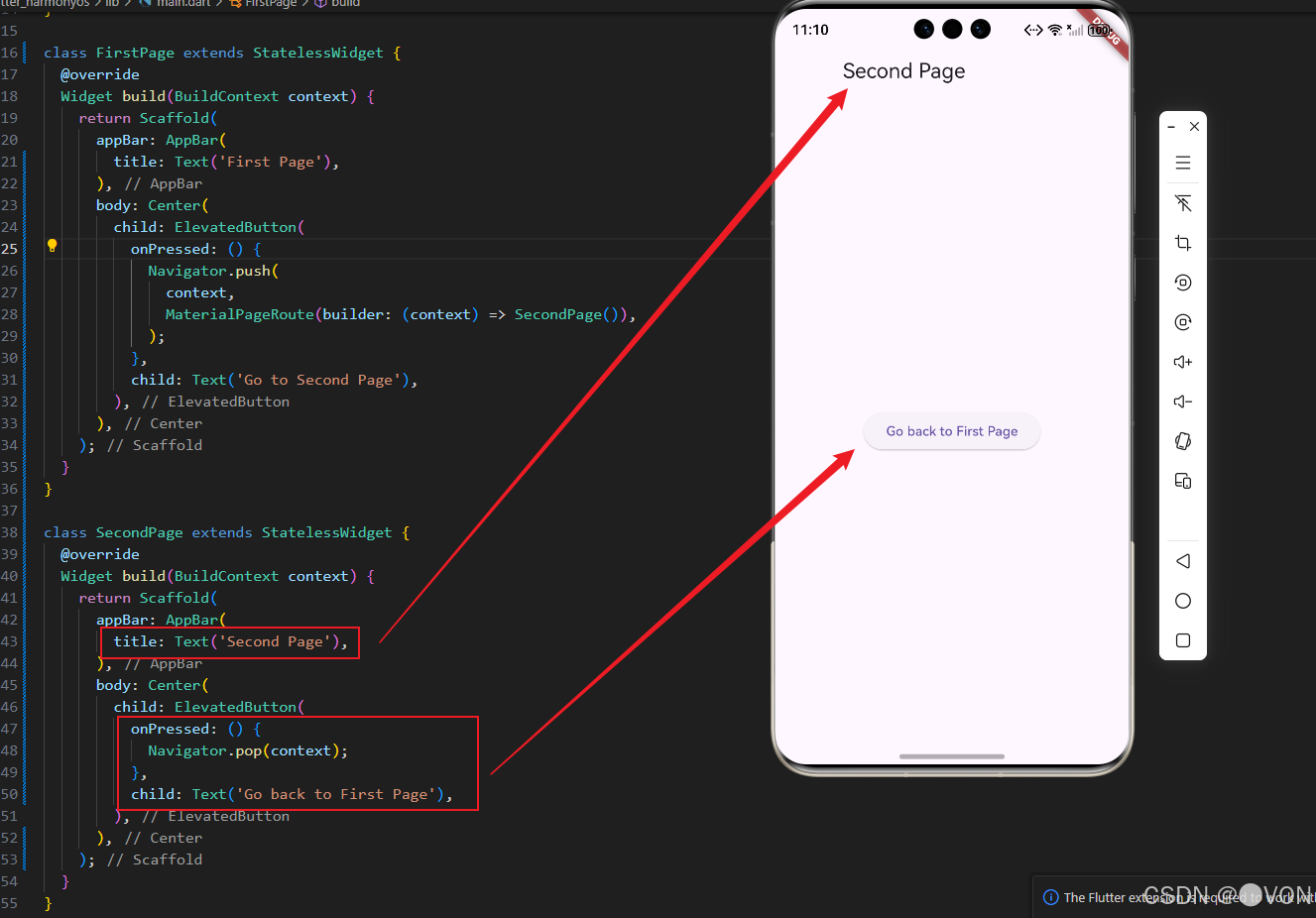Click "return Scaffold(" on line 19

[x=148, y=118]
